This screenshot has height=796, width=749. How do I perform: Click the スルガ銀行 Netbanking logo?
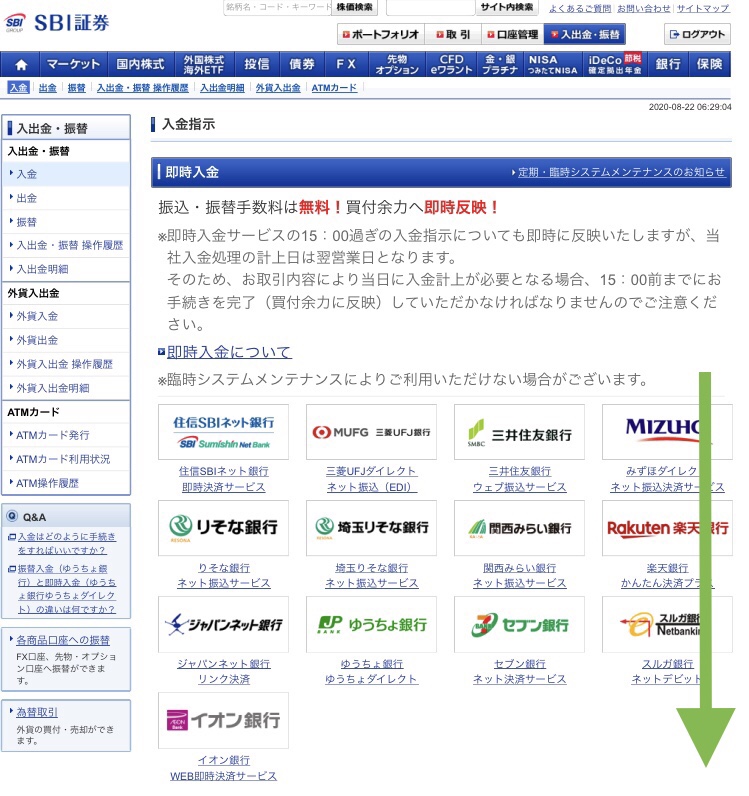(667, 624)
